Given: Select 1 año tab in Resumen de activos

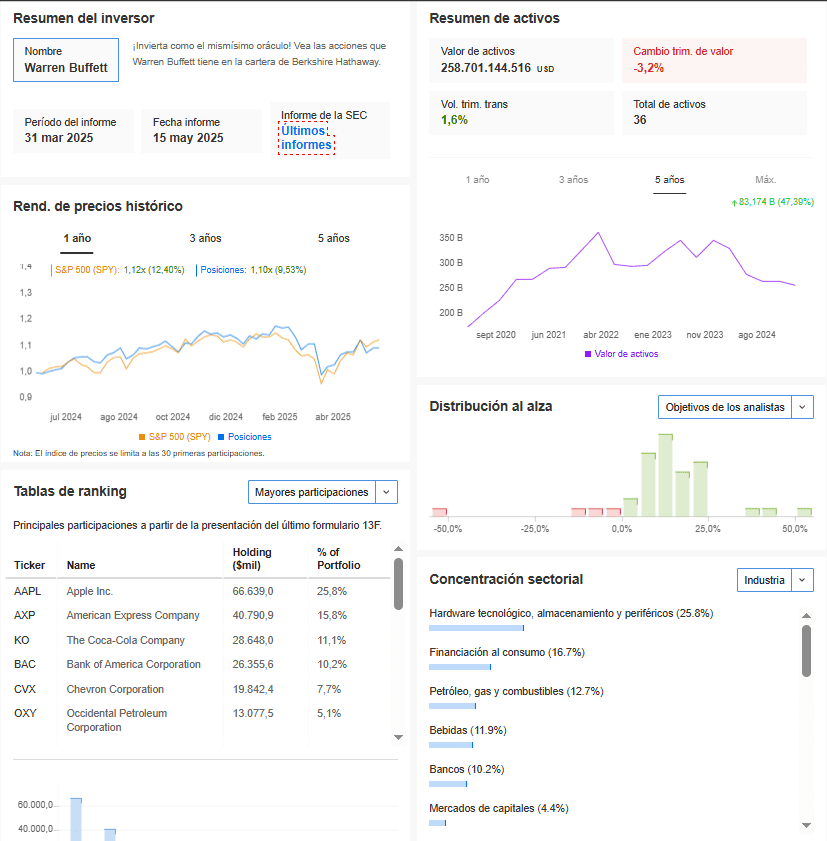Looking at the screenshot, I should [477, 180].
